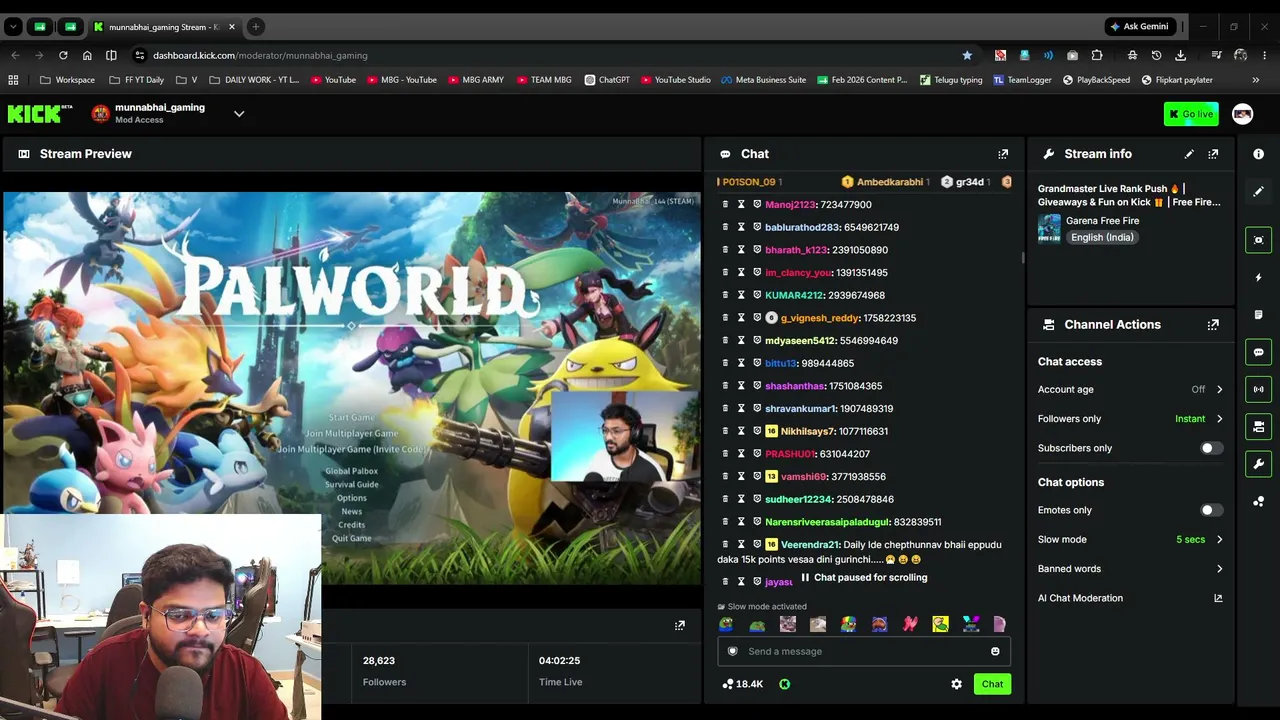Screen dimensions: 1280x720
Task: Click the Ask Gemini button
Action: pos(1138,27)
